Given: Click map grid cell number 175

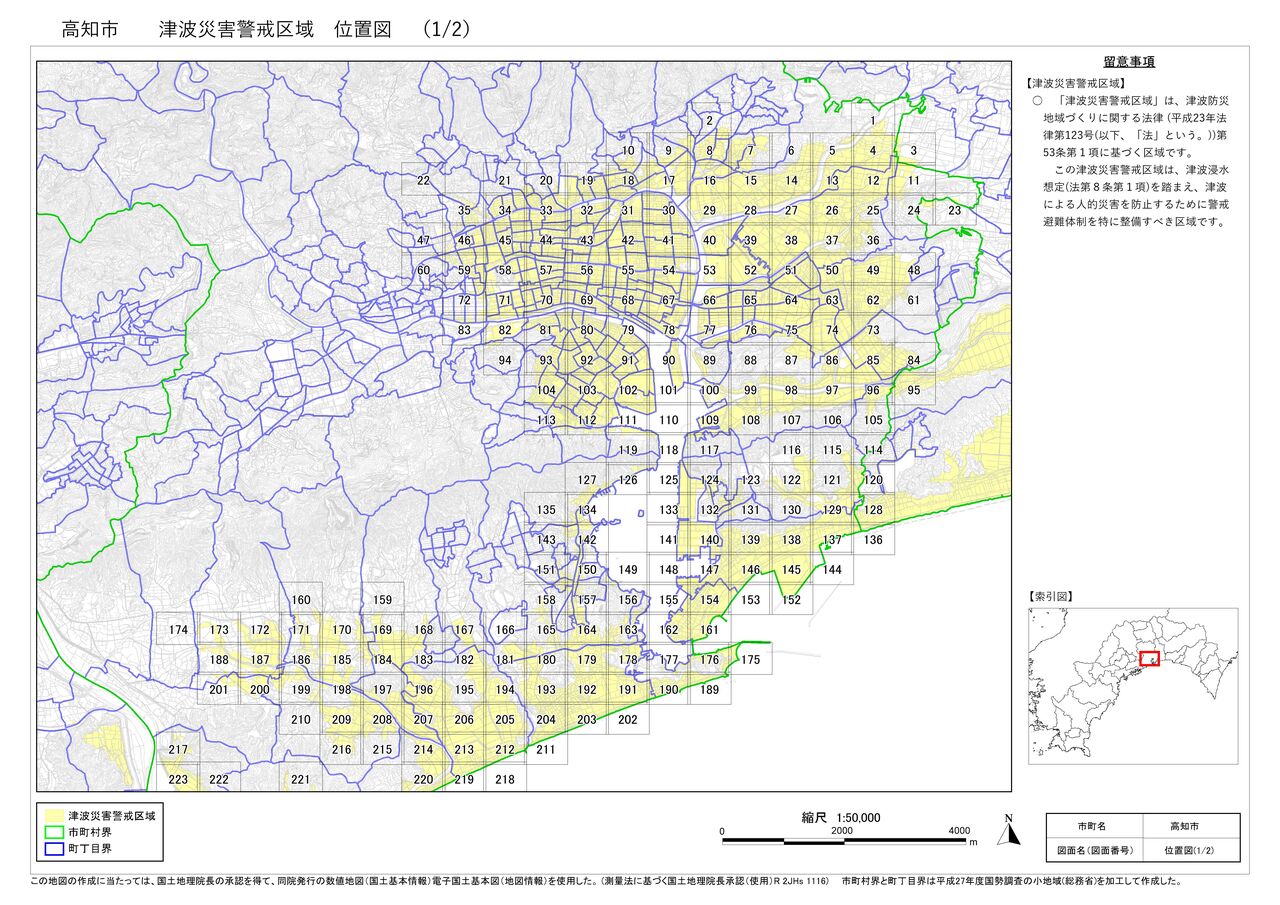Looking at the screenshot, I should (x=751, y=660).
